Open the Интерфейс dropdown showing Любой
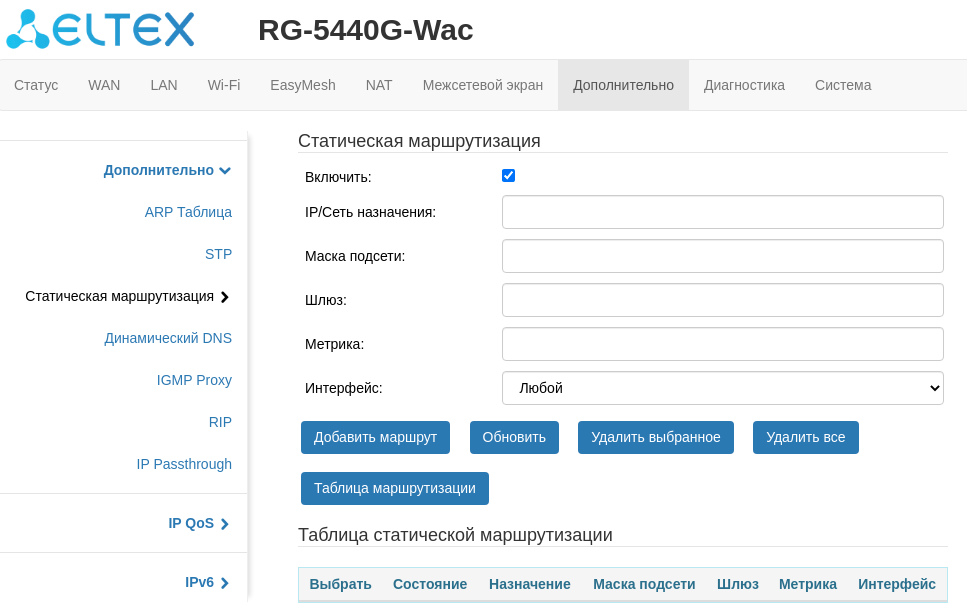This screenshot has width=967, height=613. 722,388
